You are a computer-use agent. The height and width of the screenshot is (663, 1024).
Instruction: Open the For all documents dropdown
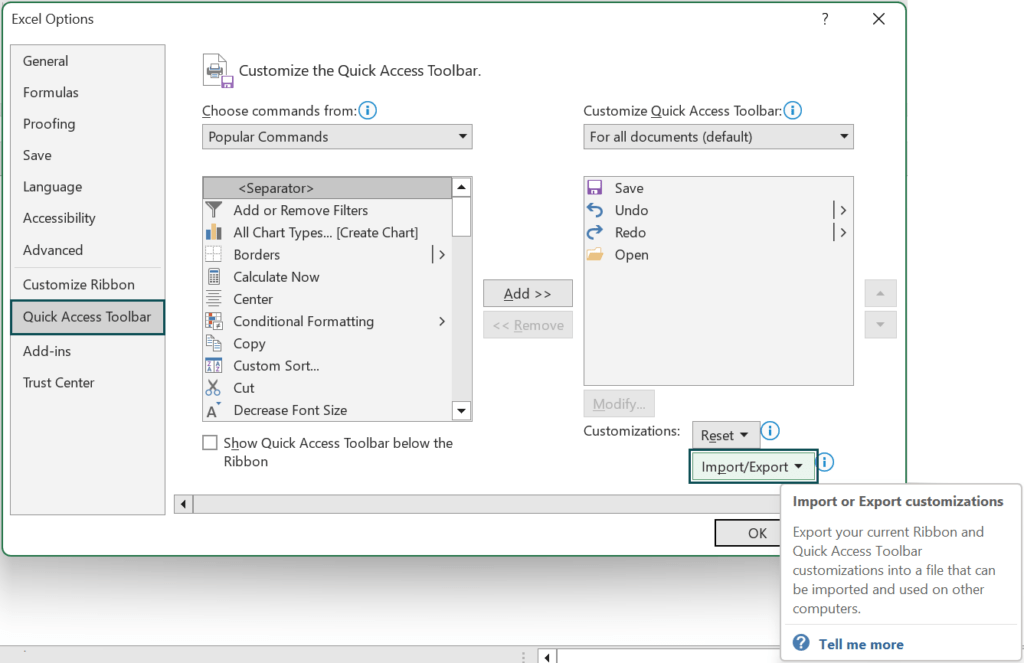718,136
